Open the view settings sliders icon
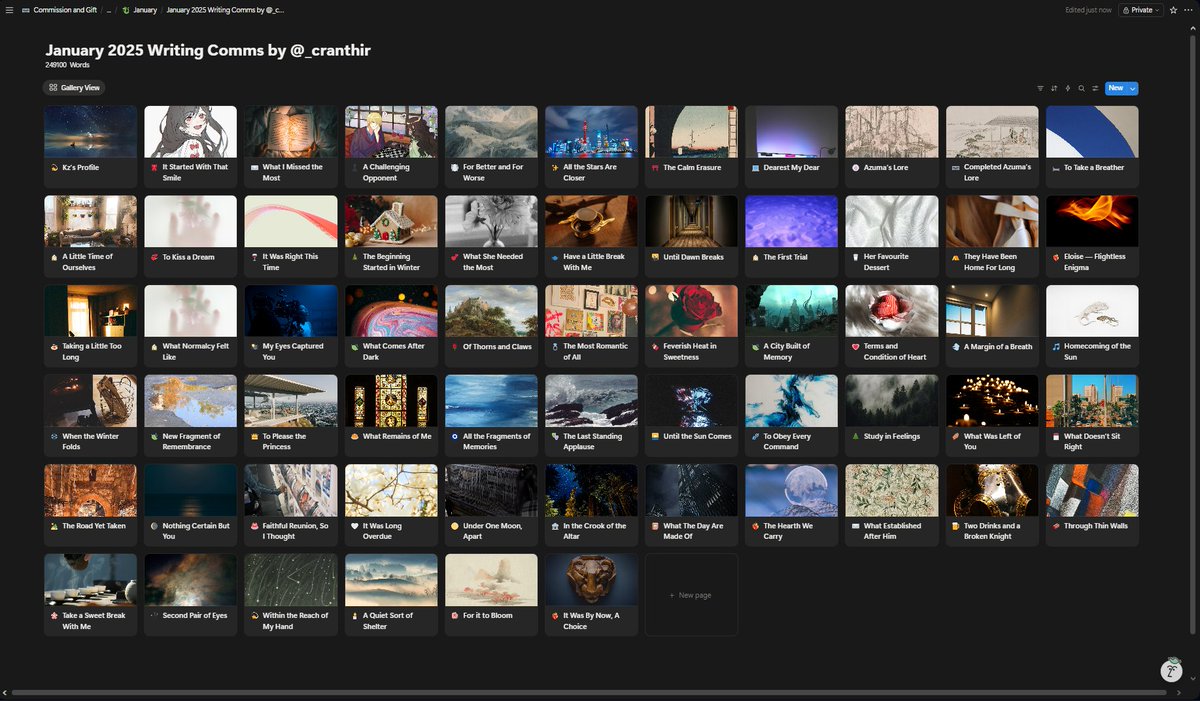The image size is (1200, 701). (x=1095, y=88)
